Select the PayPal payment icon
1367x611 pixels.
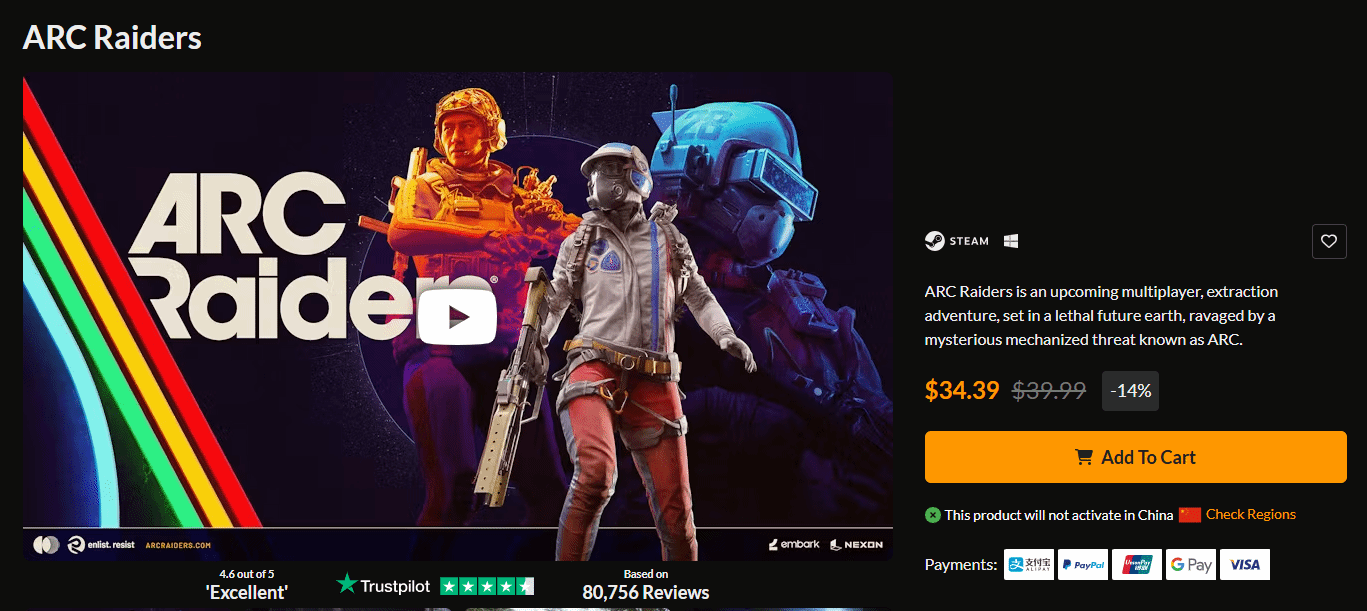click(1083, 564)
